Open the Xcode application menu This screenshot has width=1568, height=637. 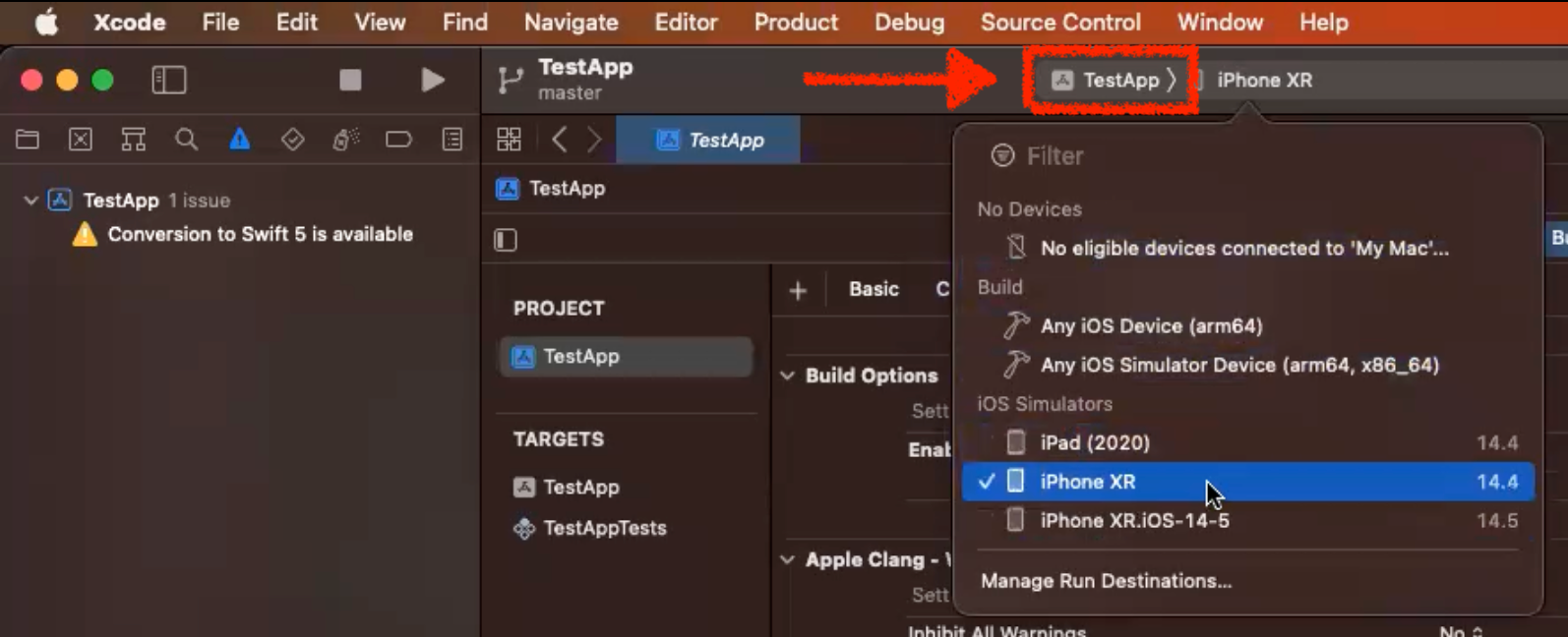tap(129, 22)
